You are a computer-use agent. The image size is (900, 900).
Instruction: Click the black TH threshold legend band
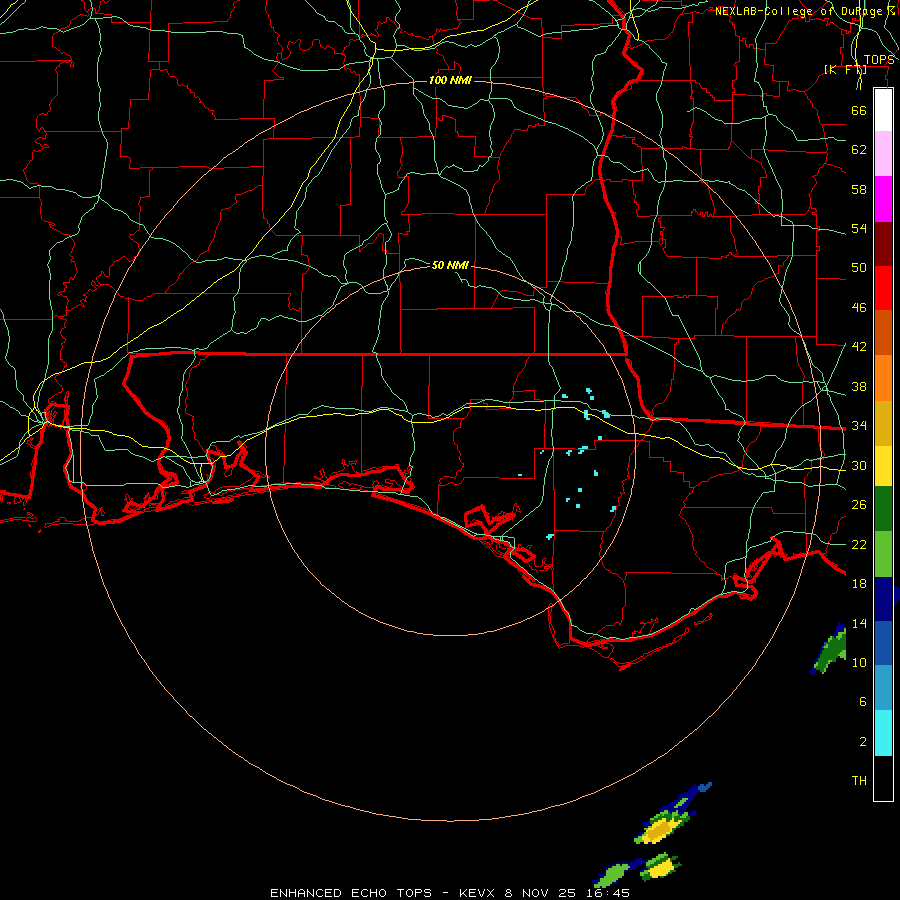[x=883, y=778]
